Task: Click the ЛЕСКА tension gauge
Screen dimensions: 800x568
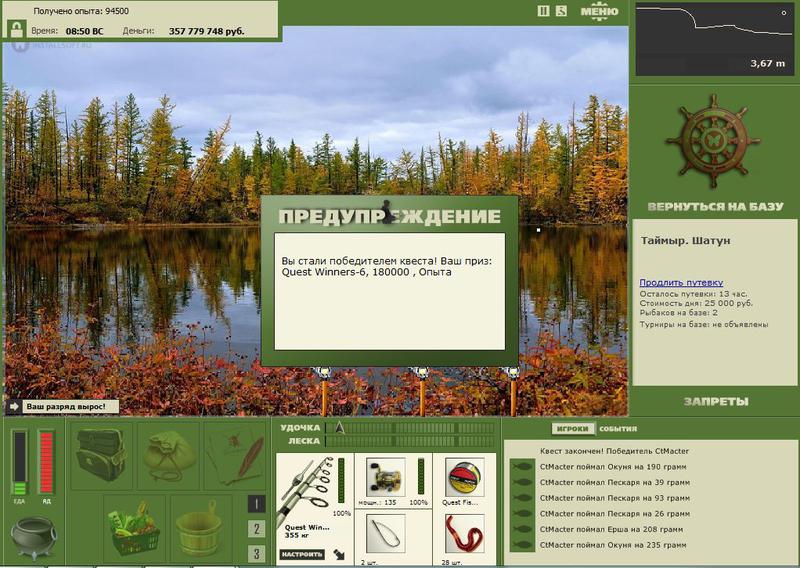Action: click(x=410, y=441)
